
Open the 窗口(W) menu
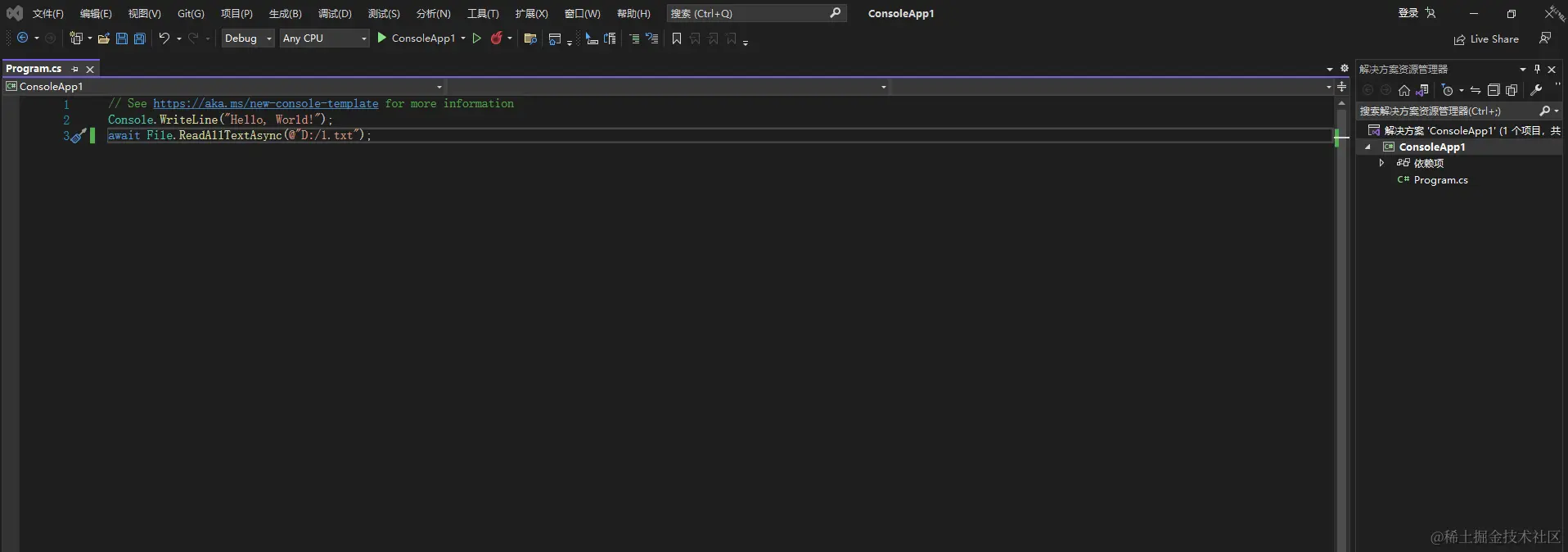coord(582,13)
